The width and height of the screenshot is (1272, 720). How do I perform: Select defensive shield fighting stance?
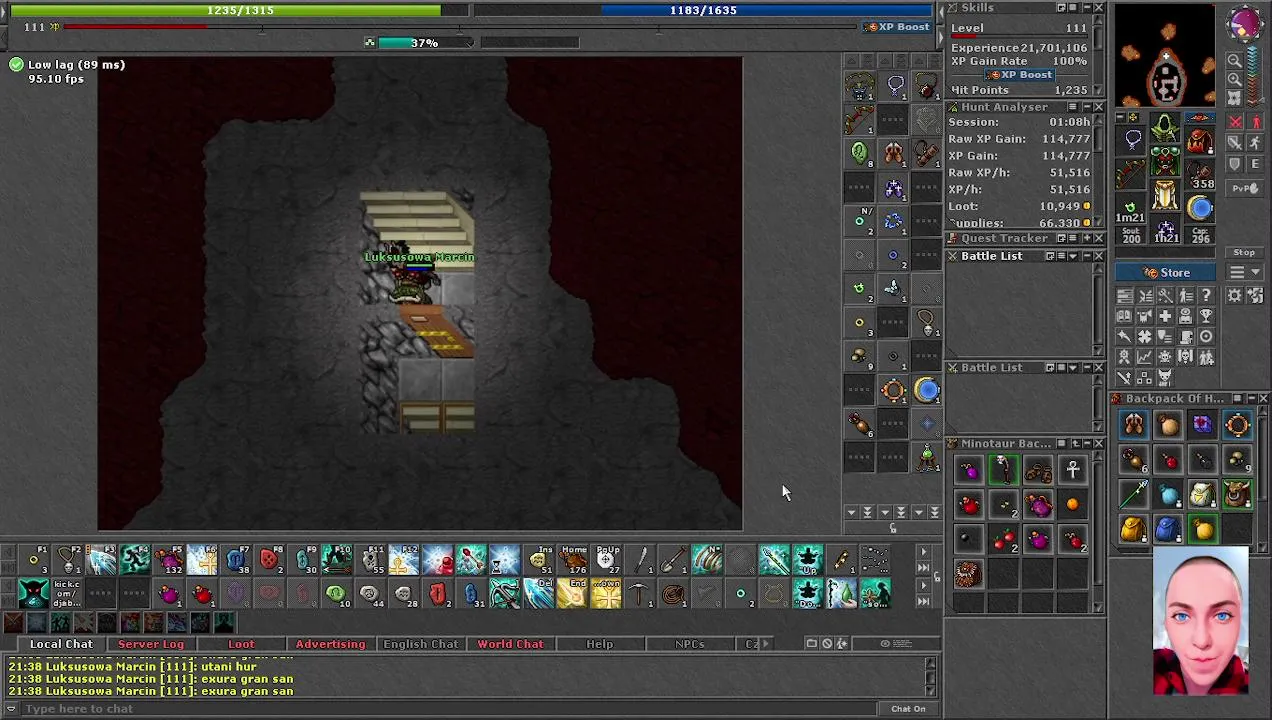1234,164
